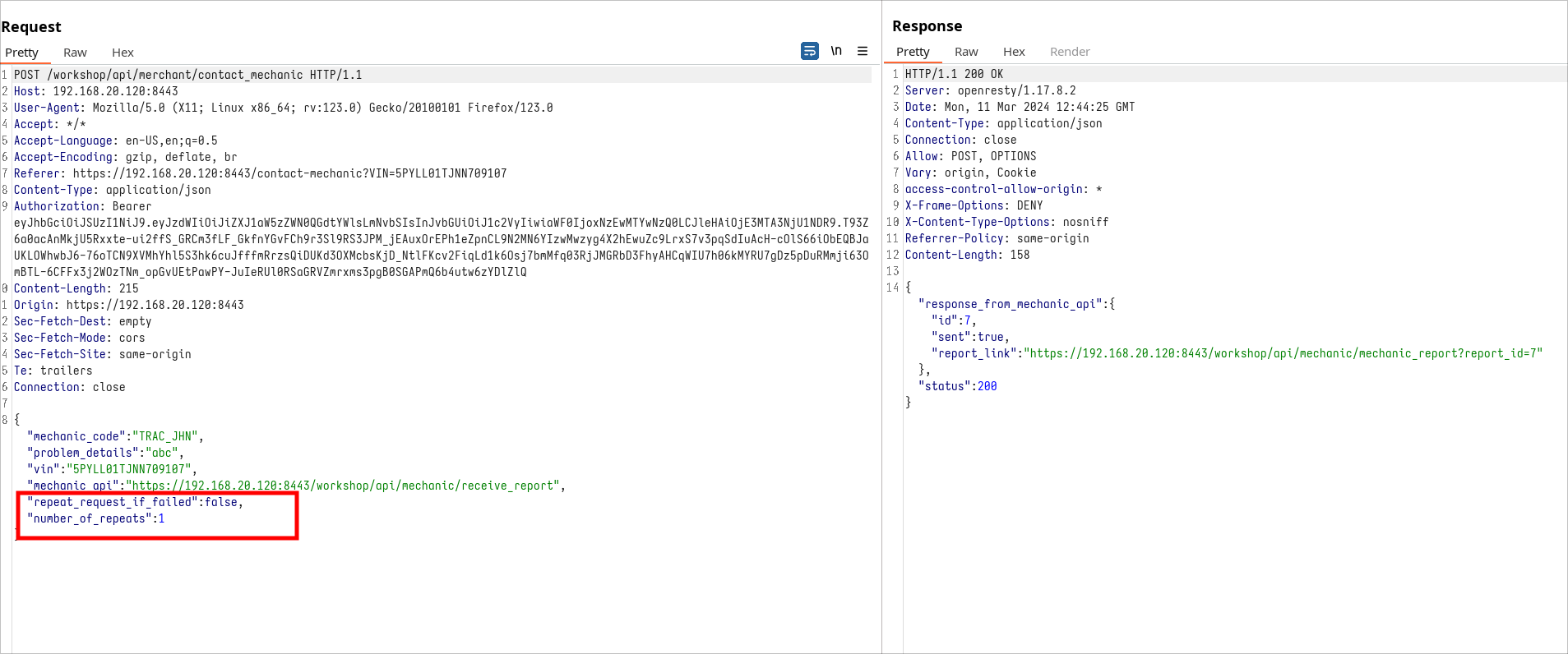Open the Response Render tab
The image size is (1568, 654).
coord(1069,52)
